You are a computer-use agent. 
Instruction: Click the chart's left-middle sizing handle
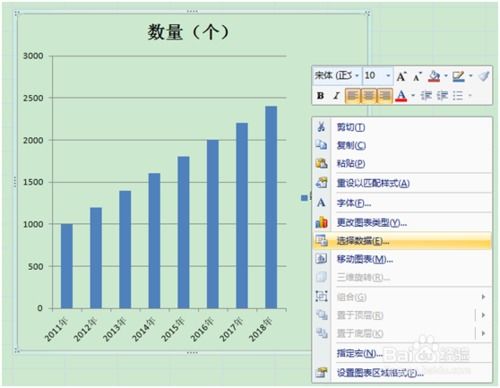(15, 182)
